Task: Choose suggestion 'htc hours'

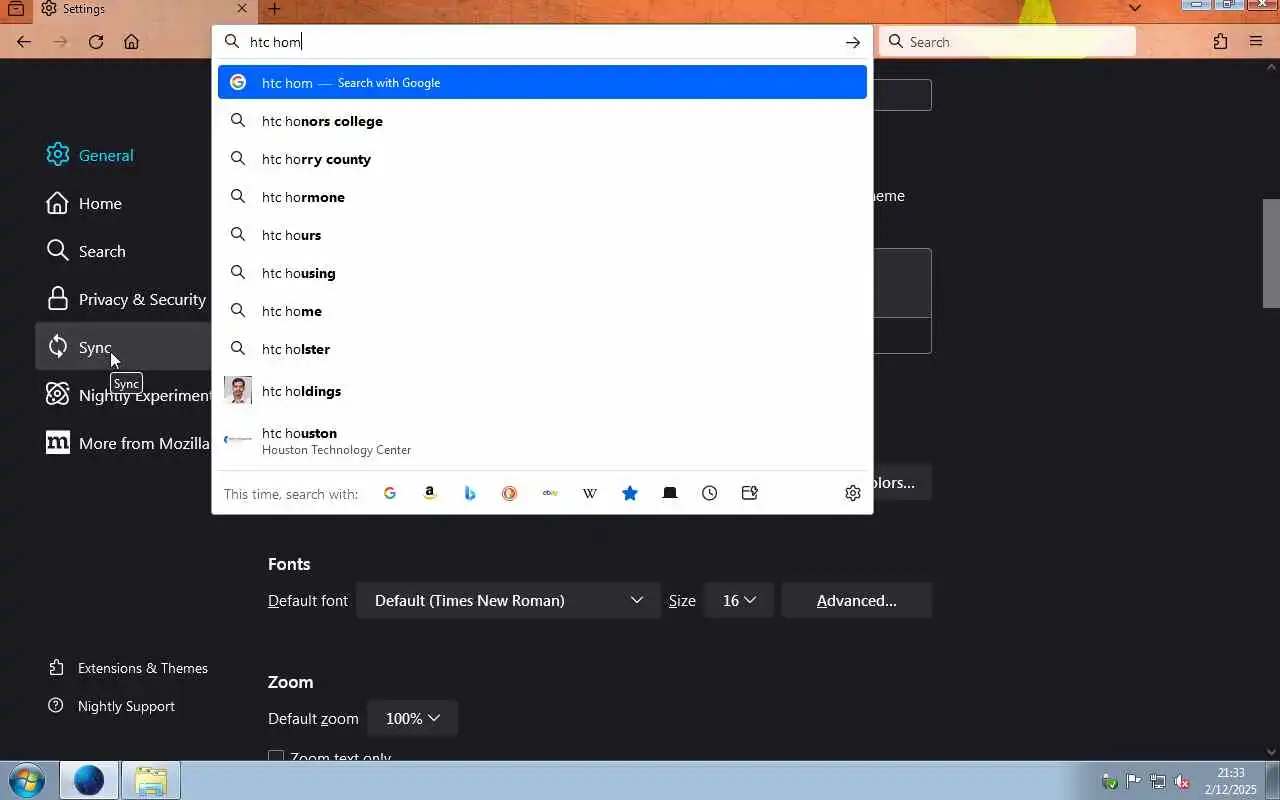Action: click(542, 235)
